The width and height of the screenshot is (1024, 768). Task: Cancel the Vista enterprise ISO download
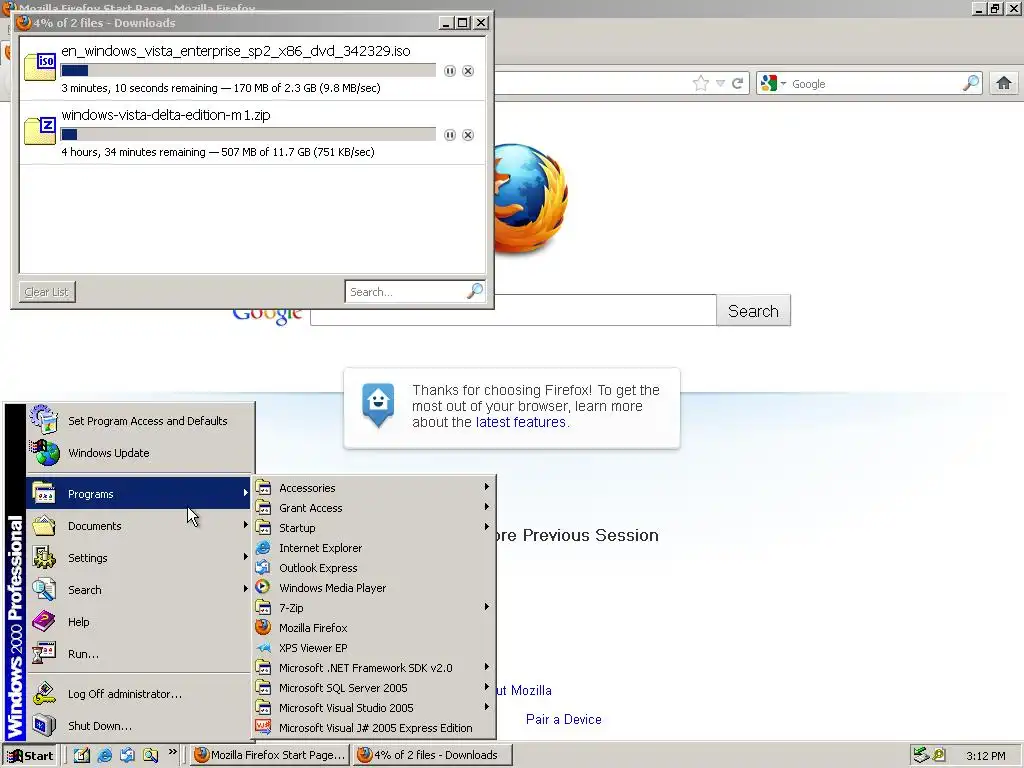point(468,71)
